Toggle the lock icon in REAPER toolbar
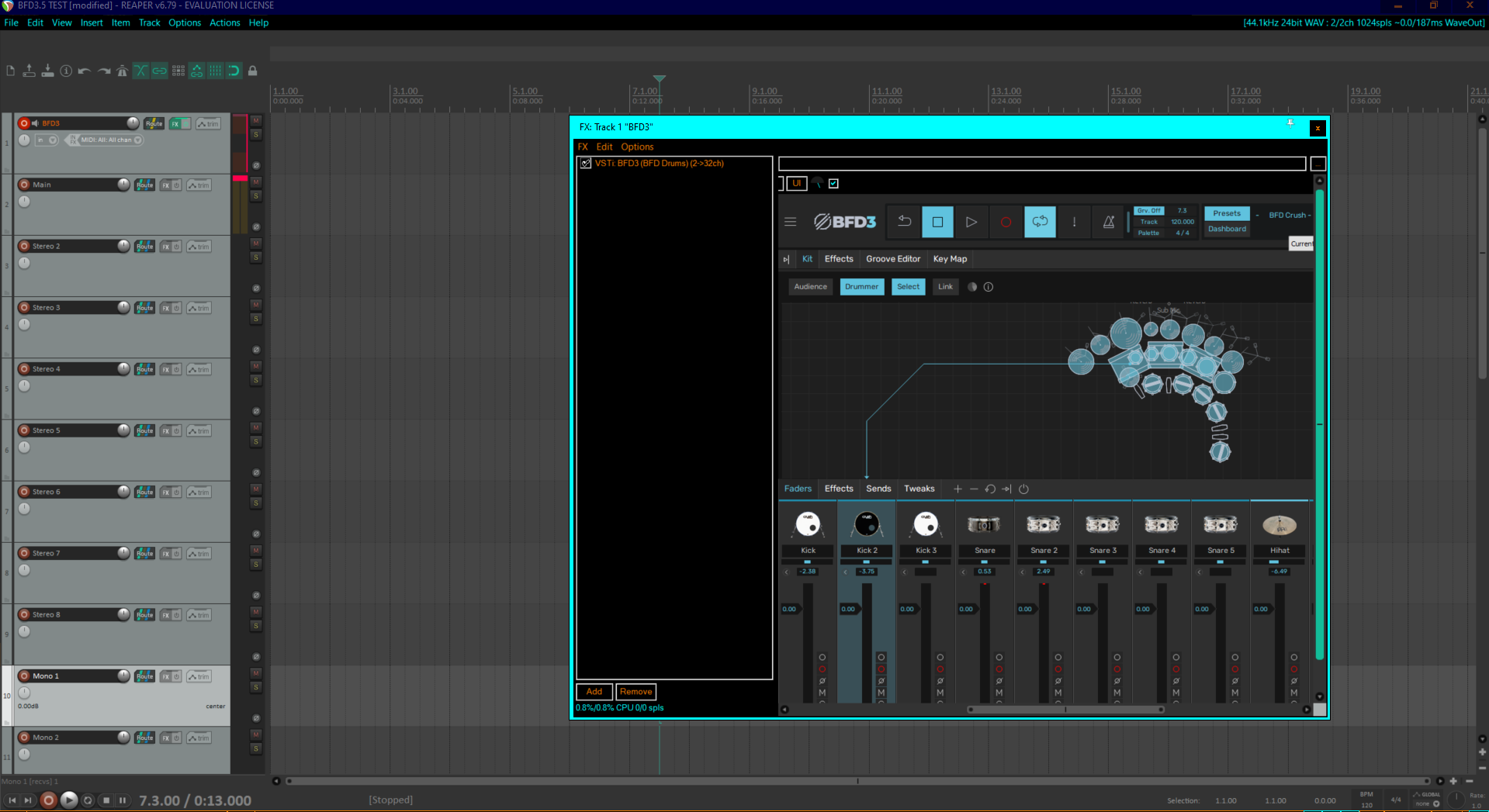Viewport: 1489px width, 812px height. [x=252, y=71]
